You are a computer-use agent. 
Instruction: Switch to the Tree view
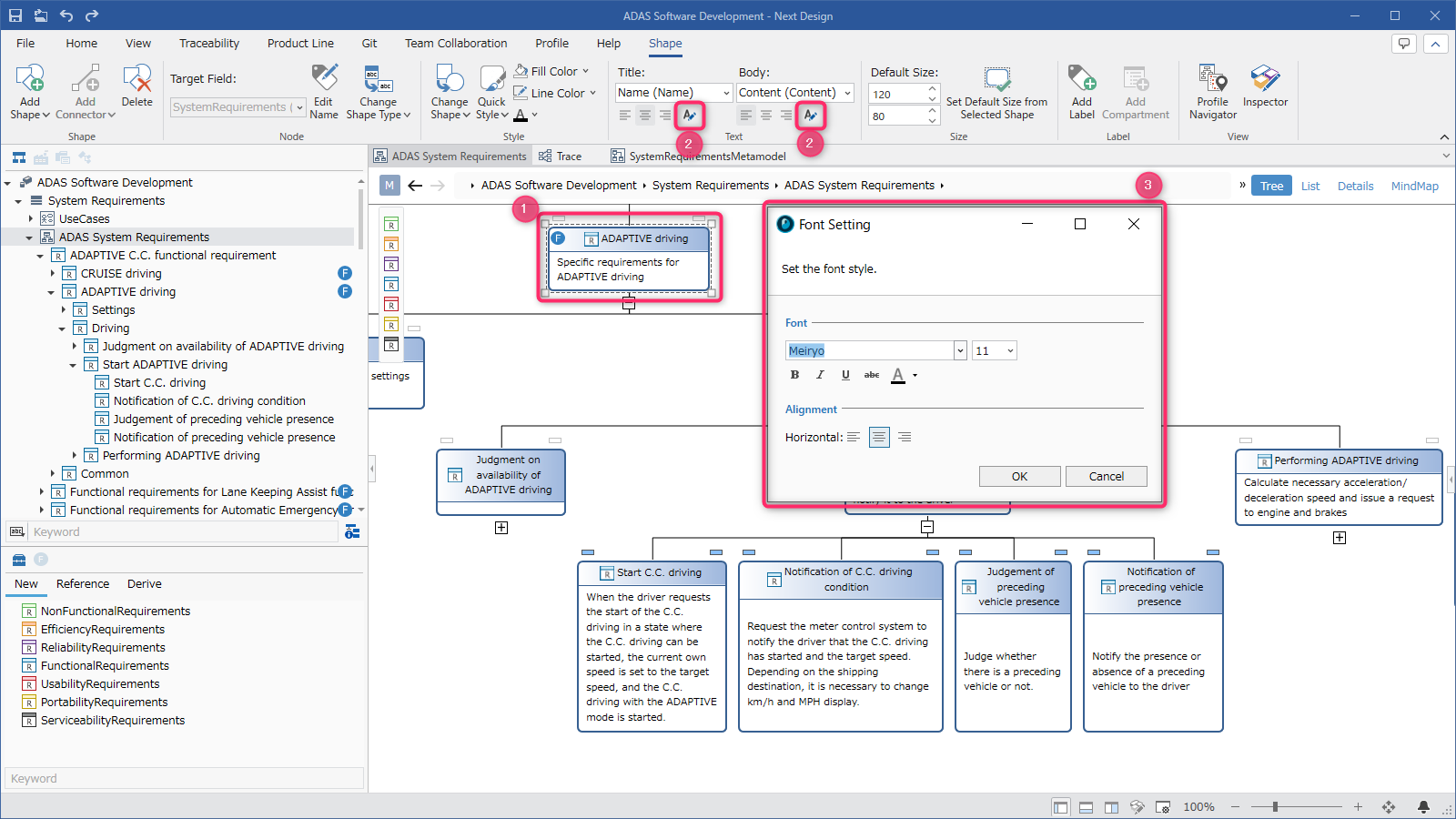point(1271,186)
